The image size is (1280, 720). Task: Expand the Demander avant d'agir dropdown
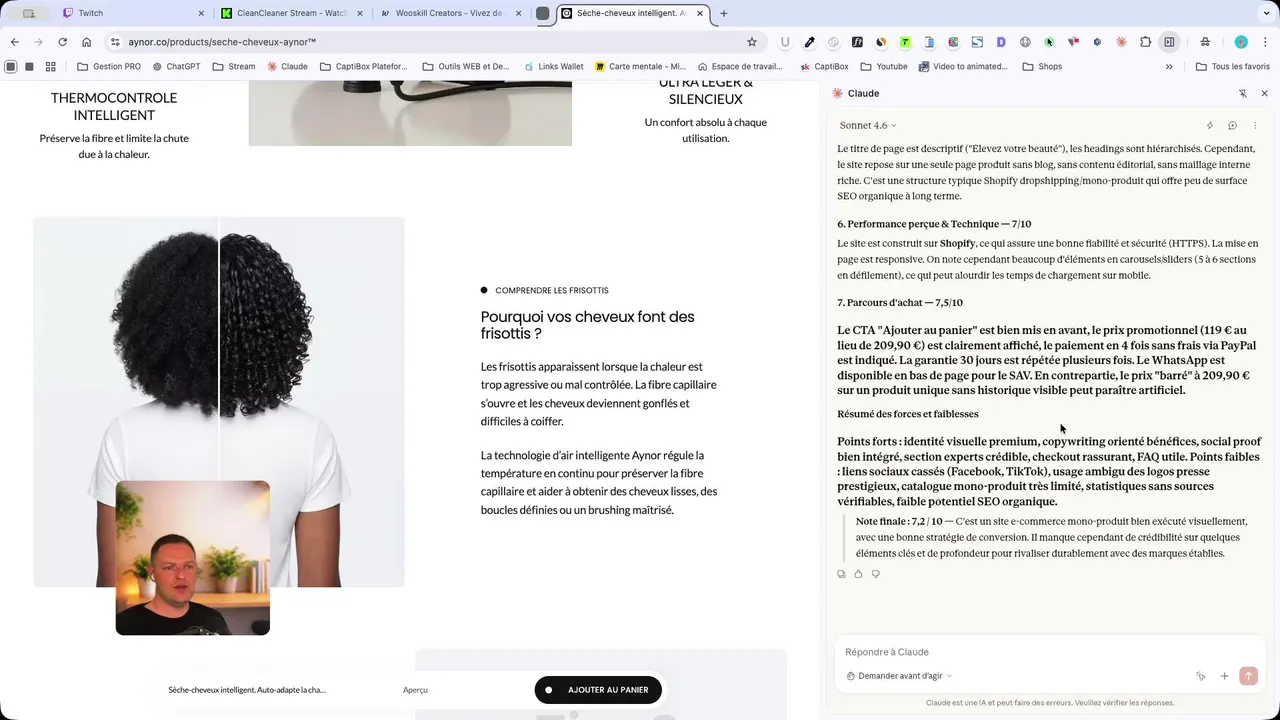tap(898, 676)
